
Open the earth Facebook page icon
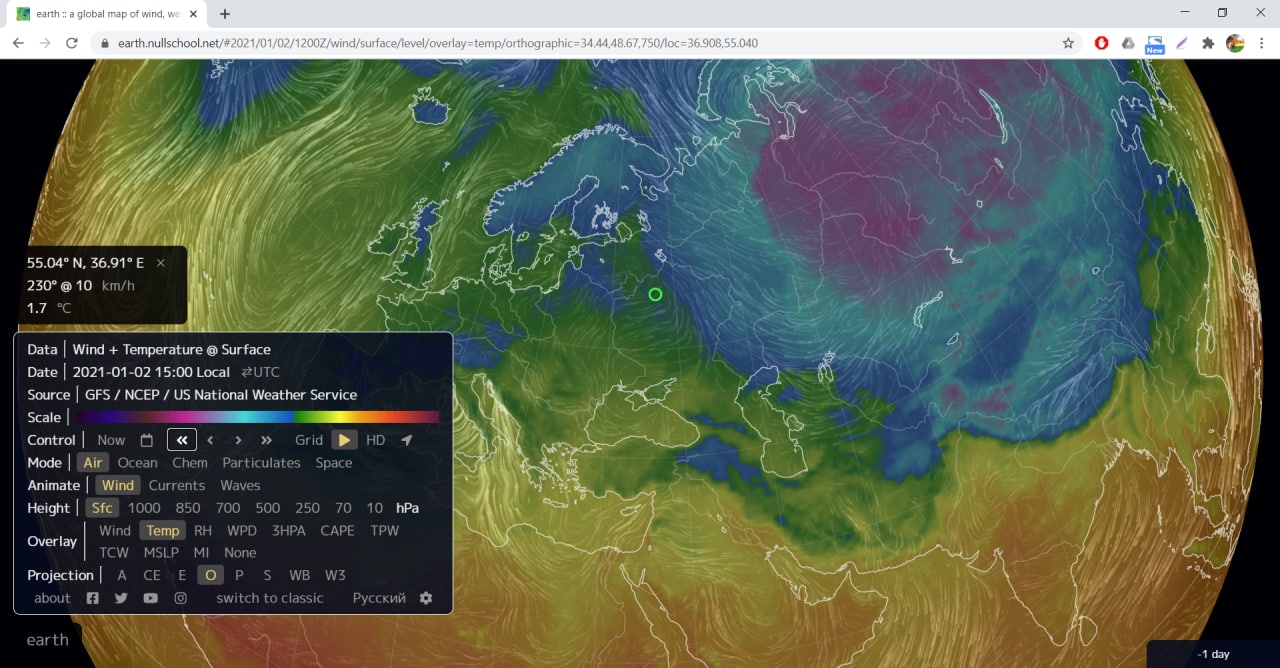click(92, 598)
